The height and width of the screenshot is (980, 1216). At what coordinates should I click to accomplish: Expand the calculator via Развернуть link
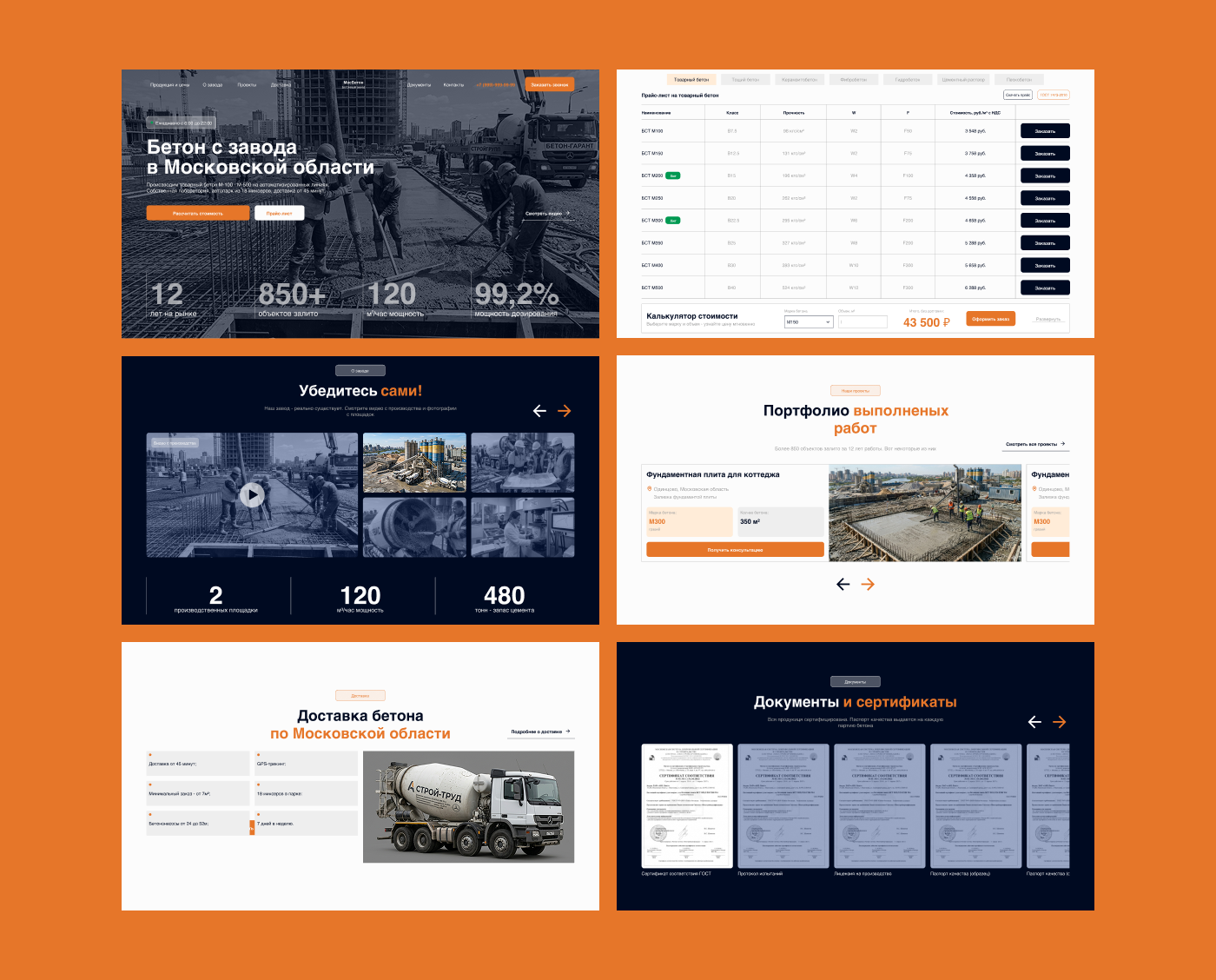pos(1048,319)
